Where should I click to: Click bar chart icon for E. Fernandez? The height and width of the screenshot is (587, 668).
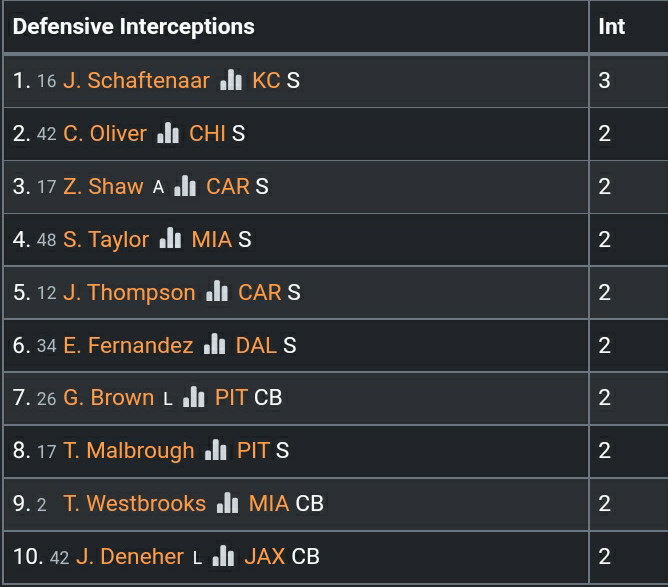point(214,345)
